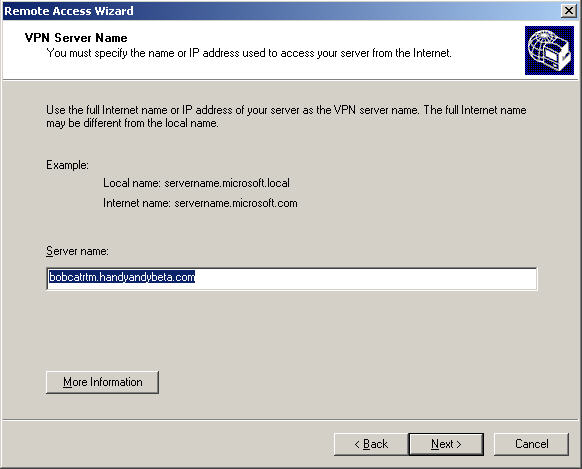582x469 pixels.
Task: Click the Local name servername.microsoft.local example
Action: (196, 183)
